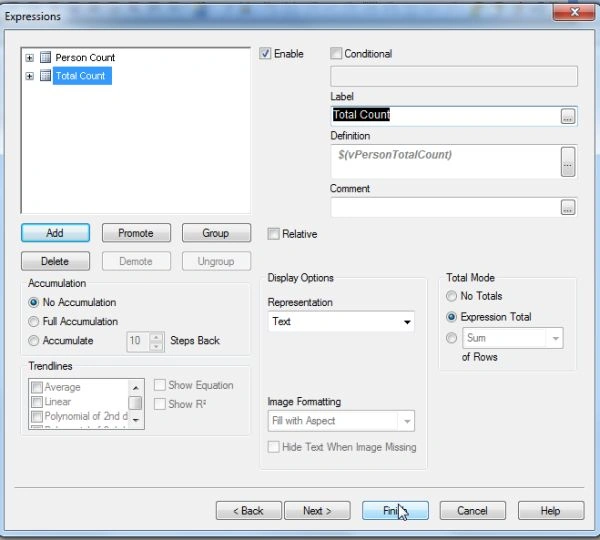
Task: Click the Add expression button
Action: [55, 233]
